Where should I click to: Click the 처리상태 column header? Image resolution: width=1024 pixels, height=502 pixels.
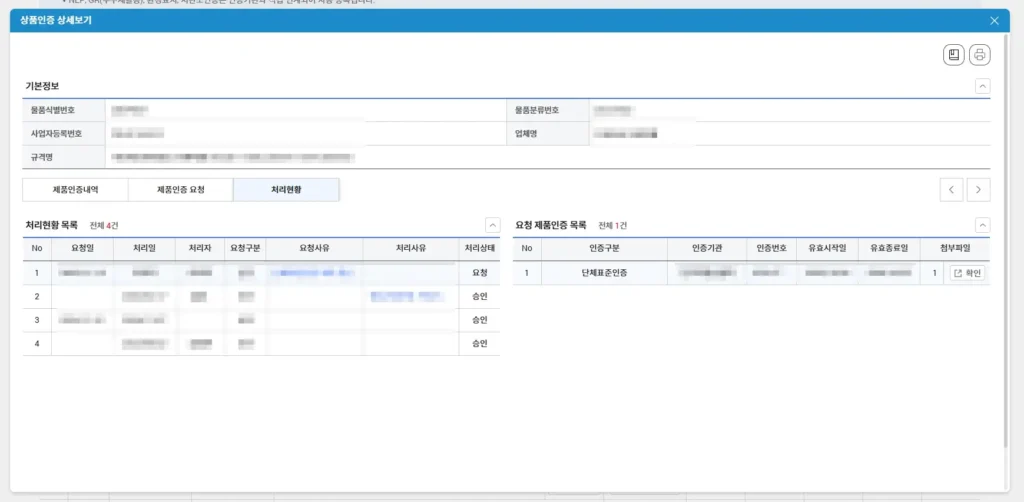480,248
